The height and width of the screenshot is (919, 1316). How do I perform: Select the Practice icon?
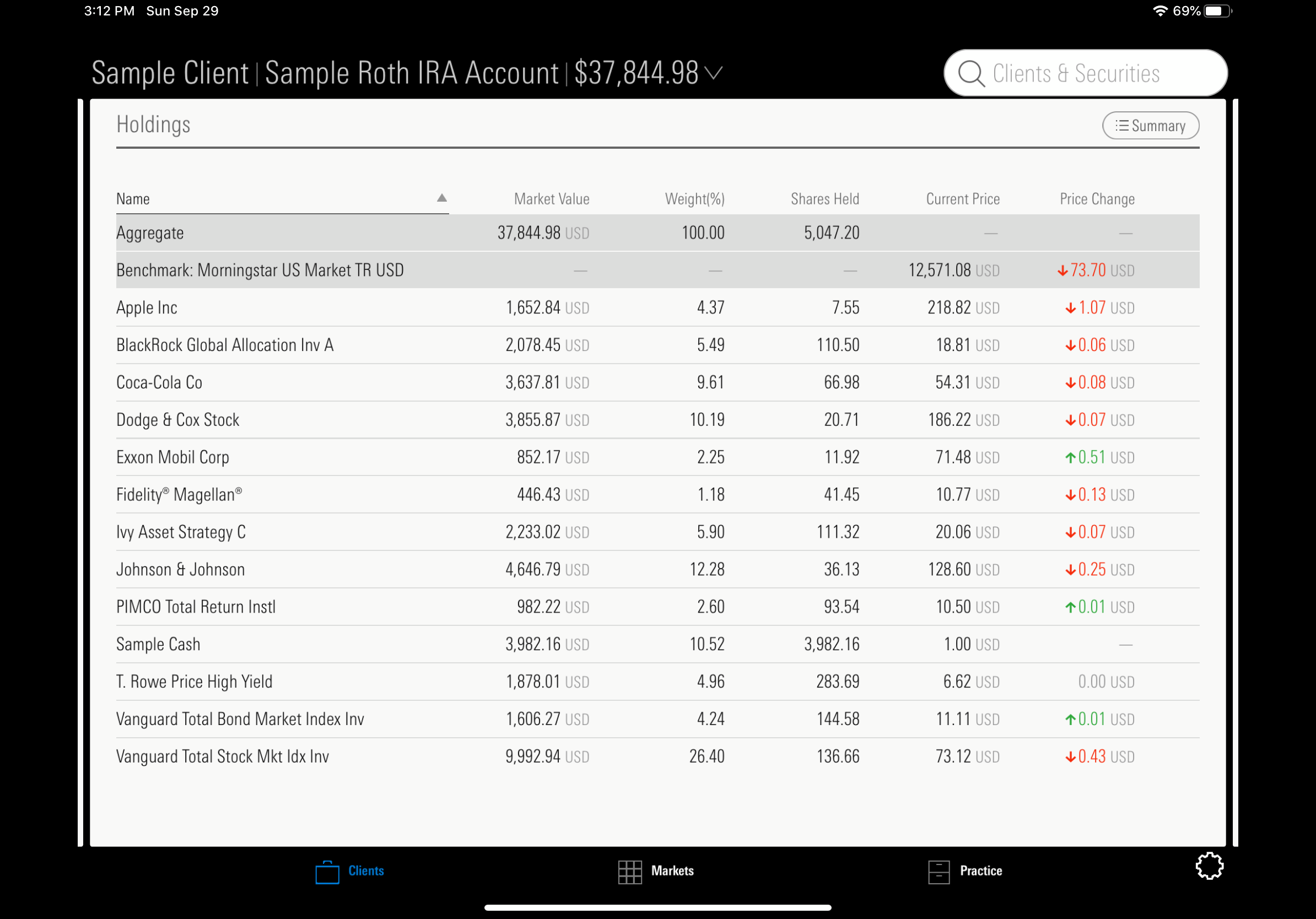(x=939, y=872)
